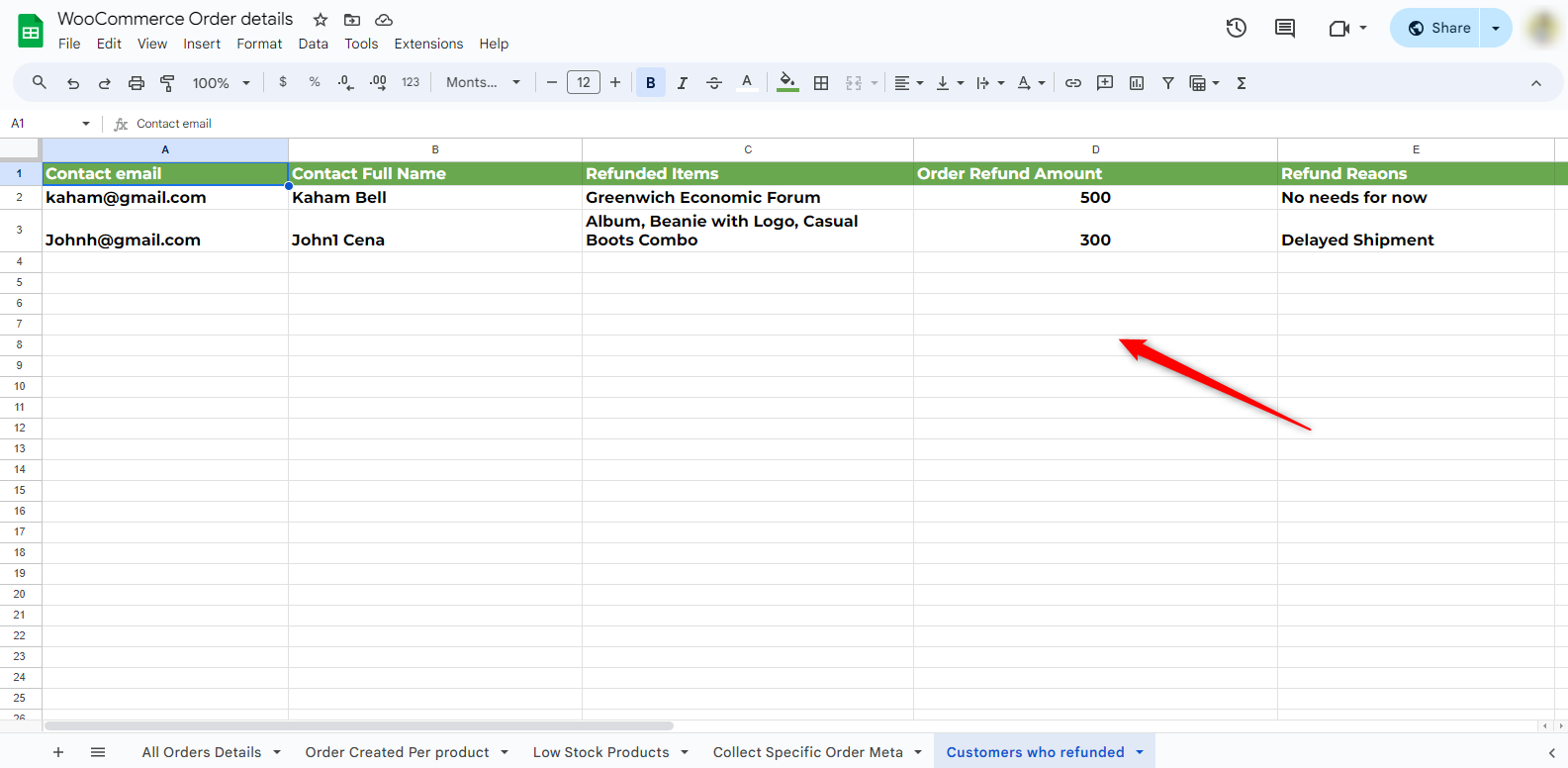Select cell with kaham@gmail.com
The image size is (1568, 768).
(165, 197)
